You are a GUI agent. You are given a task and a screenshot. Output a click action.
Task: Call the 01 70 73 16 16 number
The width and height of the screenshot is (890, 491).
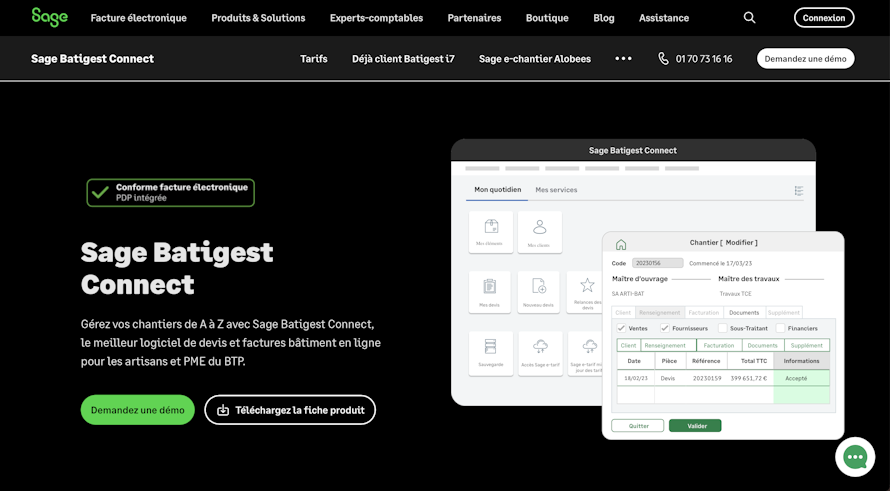[x=704, y=58]
